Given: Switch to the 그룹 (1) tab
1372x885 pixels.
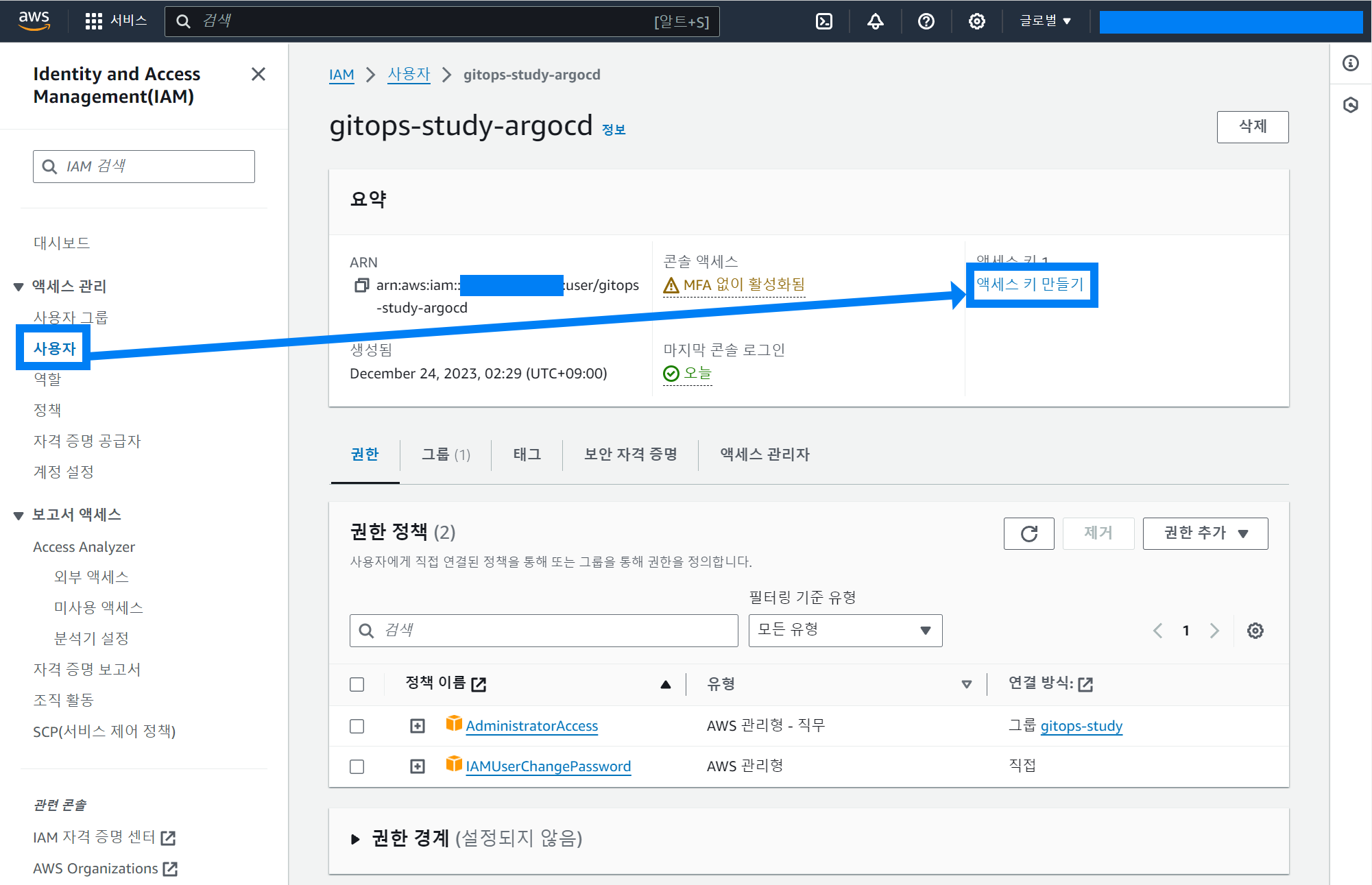Looking at the screenshot, I should click(446, 454).
